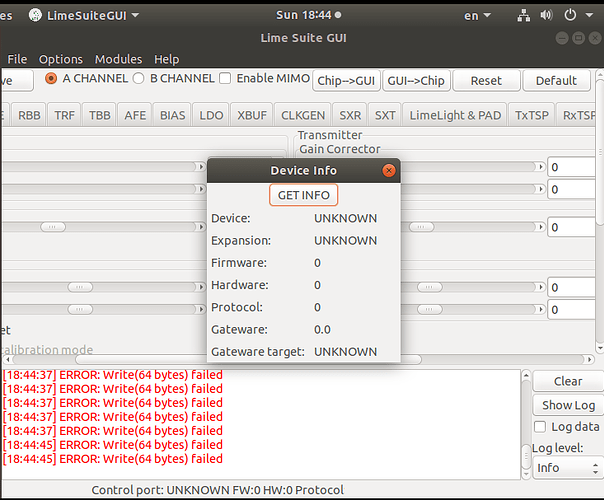Viewport: 604px width, 500px height.
Task: Open the Log level Info dropdown
Action: (567, 468)
